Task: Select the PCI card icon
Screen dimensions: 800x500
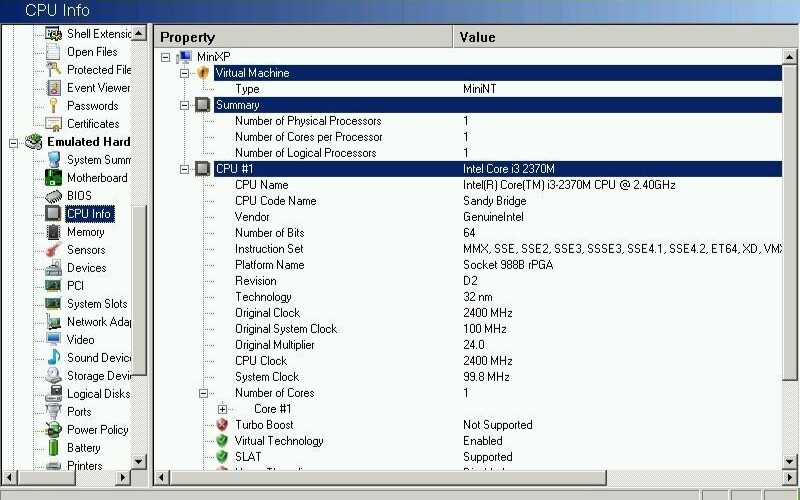Action: (x=53, y=286)
